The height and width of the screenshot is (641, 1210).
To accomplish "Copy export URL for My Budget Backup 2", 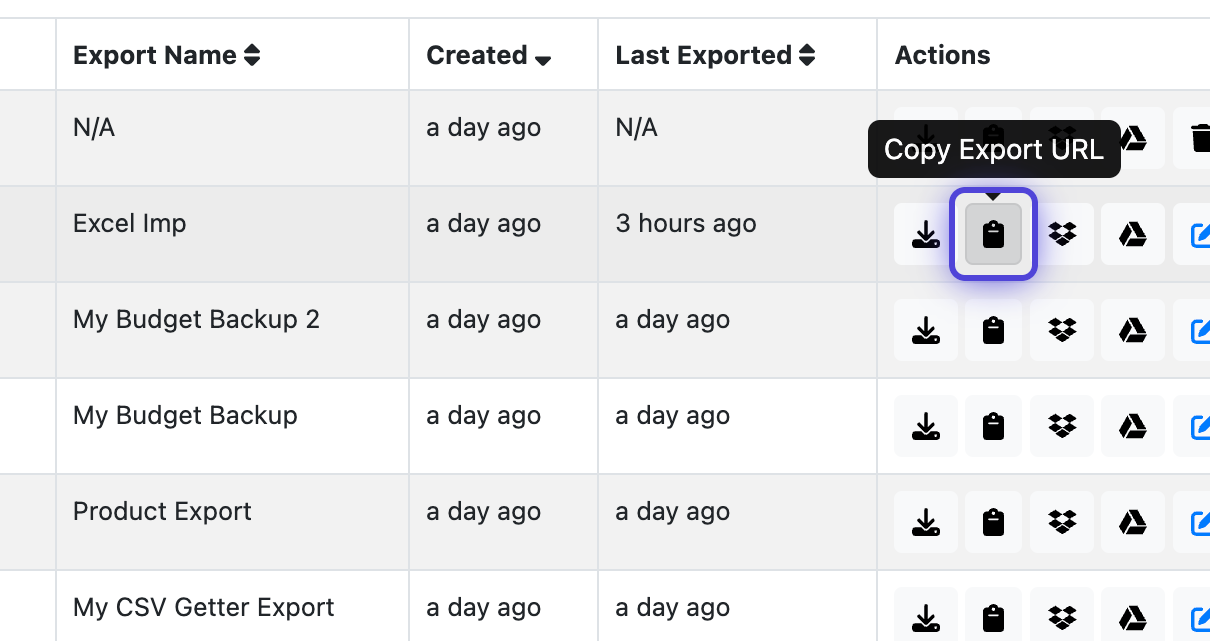I will pos(993,329).
